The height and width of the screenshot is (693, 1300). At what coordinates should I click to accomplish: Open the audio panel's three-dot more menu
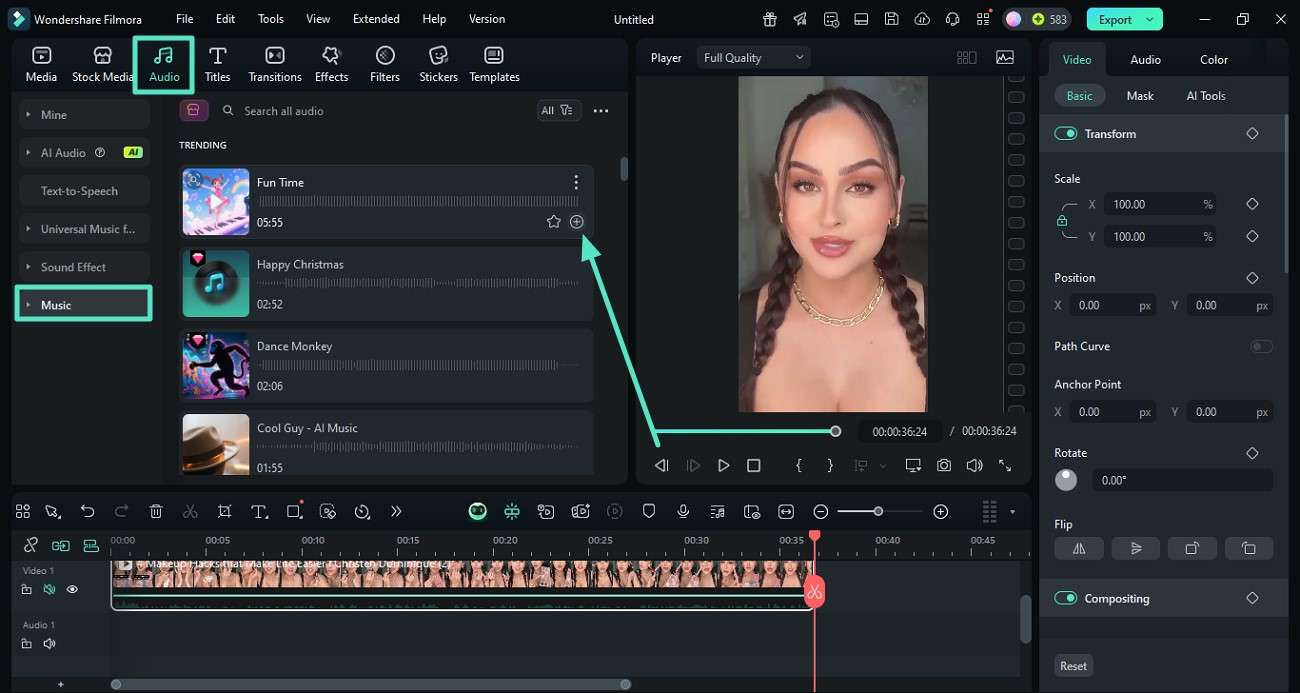pos(601,111)
